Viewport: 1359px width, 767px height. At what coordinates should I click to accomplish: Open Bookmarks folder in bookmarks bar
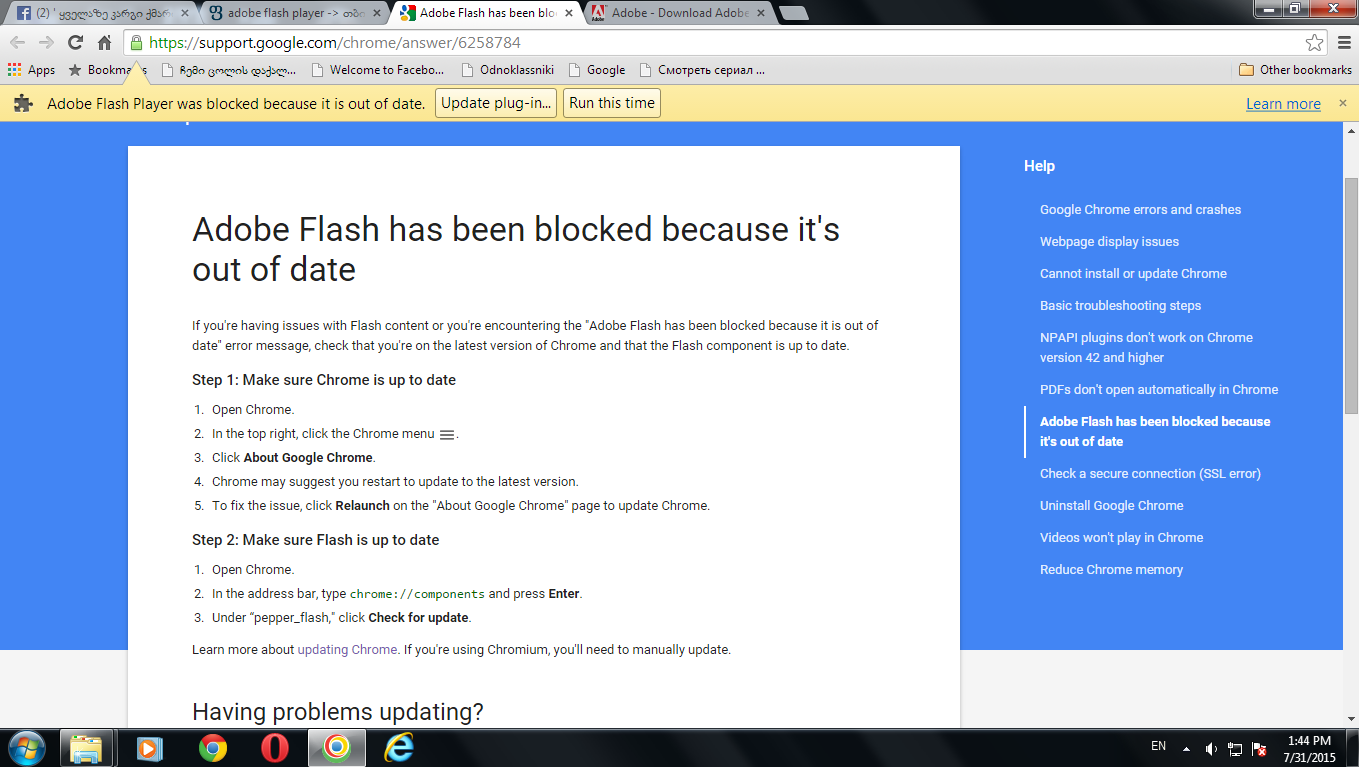(107, 70)
